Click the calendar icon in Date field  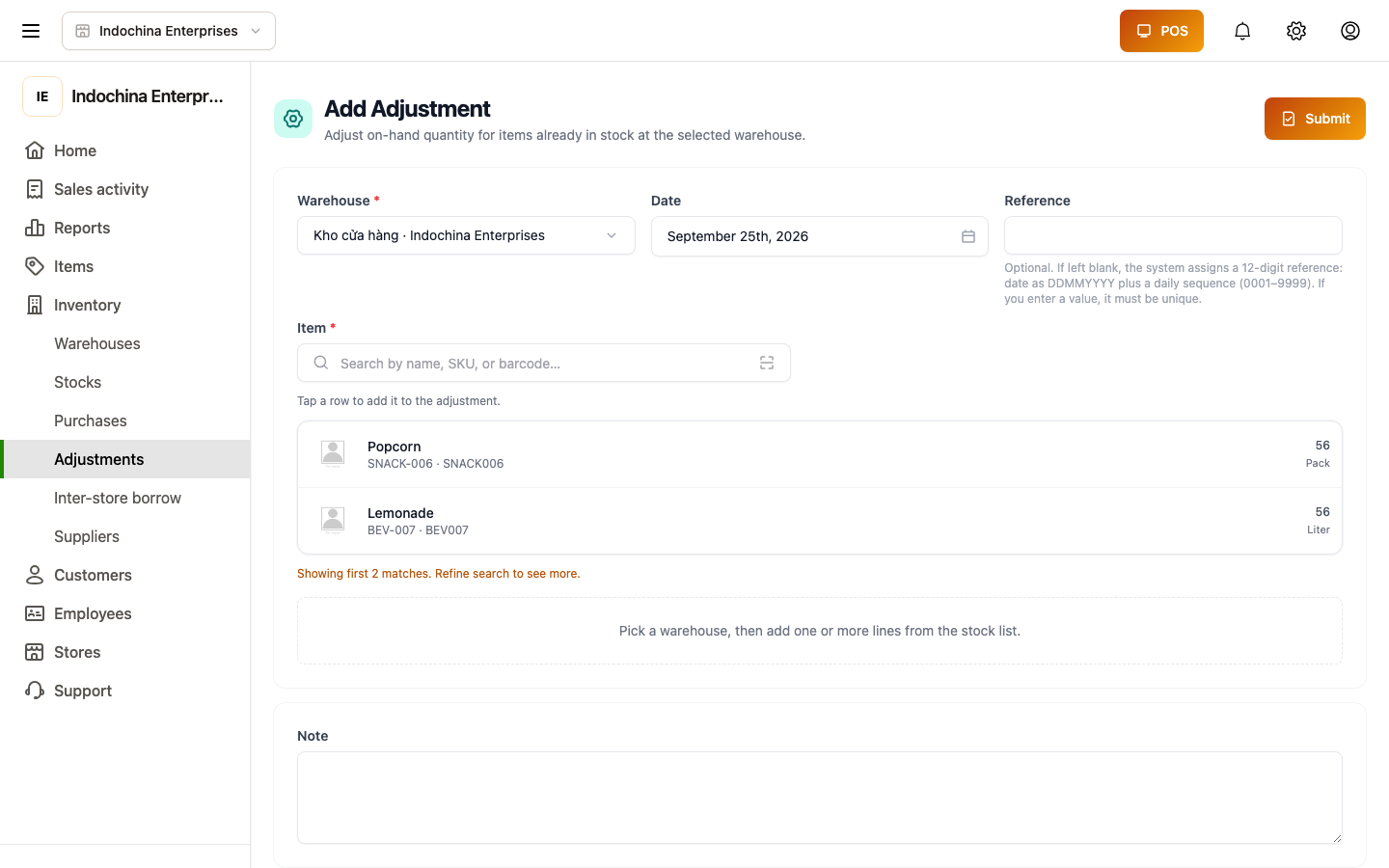click(968, 236)
